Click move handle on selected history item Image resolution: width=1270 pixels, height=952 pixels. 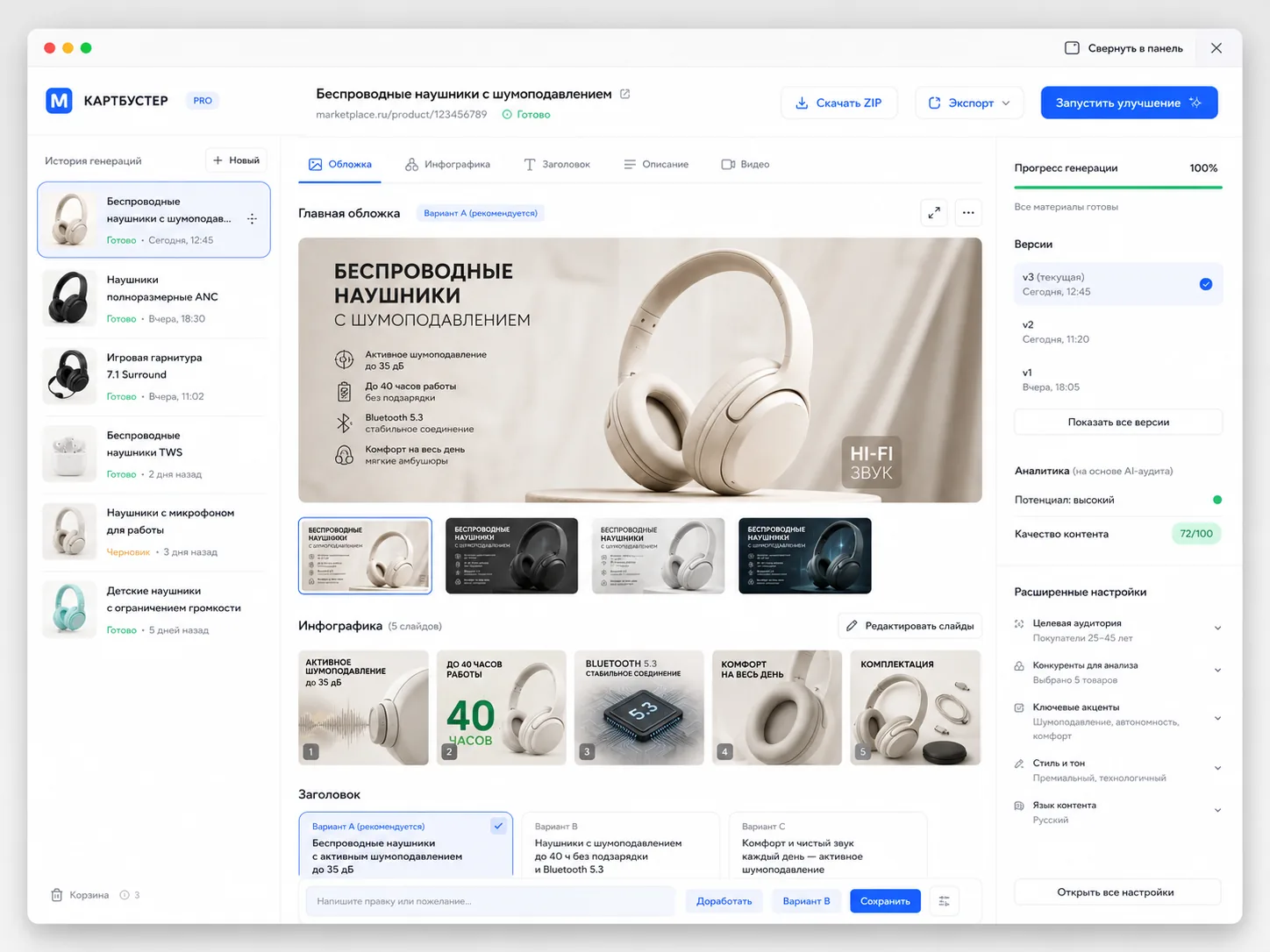pyautogui.click(x=252, y=219)
